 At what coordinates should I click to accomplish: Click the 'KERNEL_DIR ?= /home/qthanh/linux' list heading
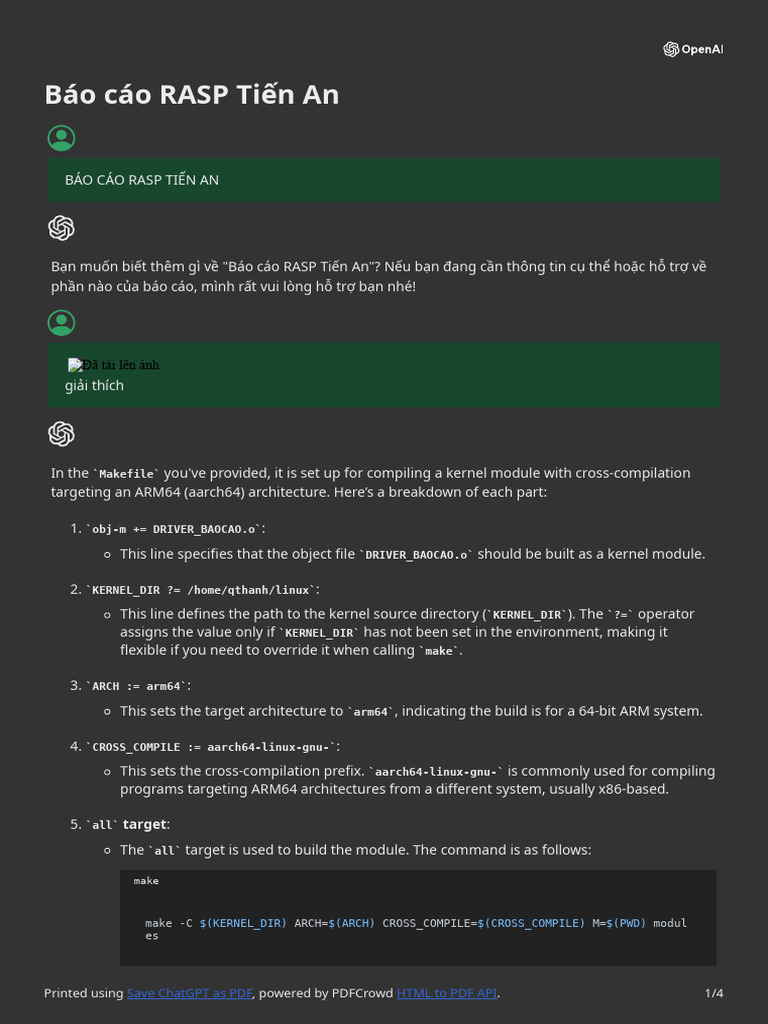coord(202,589)
